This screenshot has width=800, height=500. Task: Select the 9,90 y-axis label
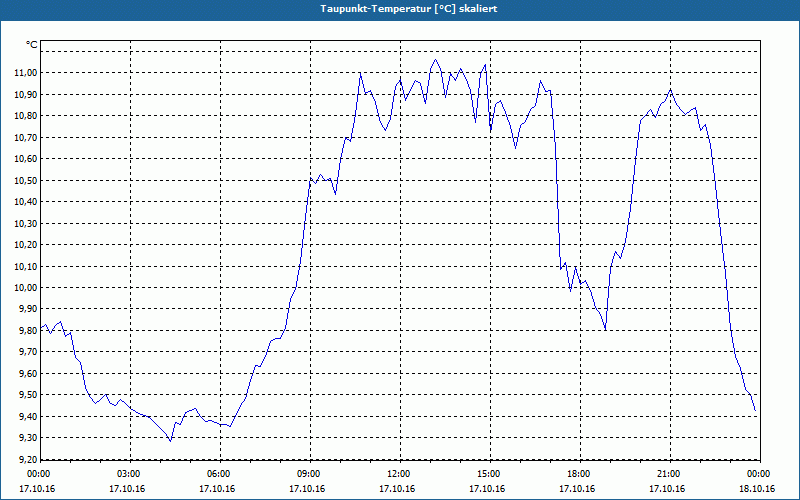tap(29, 309)
